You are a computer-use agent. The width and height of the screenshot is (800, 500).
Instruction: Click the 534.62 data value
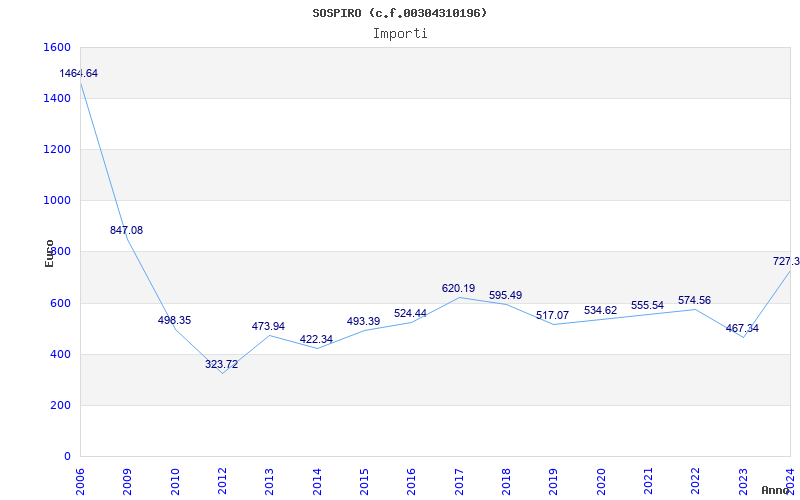(x=601, y=310)
